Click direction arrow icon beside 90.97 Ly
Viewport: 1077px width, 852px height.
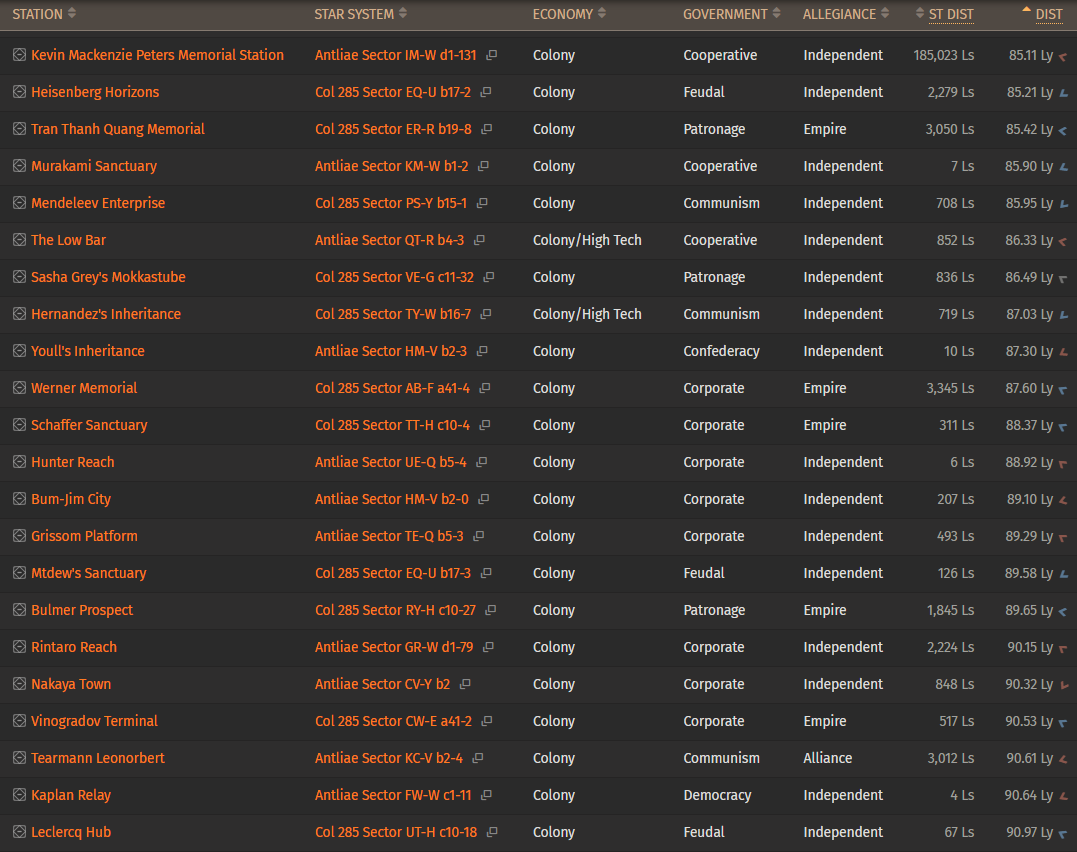pos(1063,833)
